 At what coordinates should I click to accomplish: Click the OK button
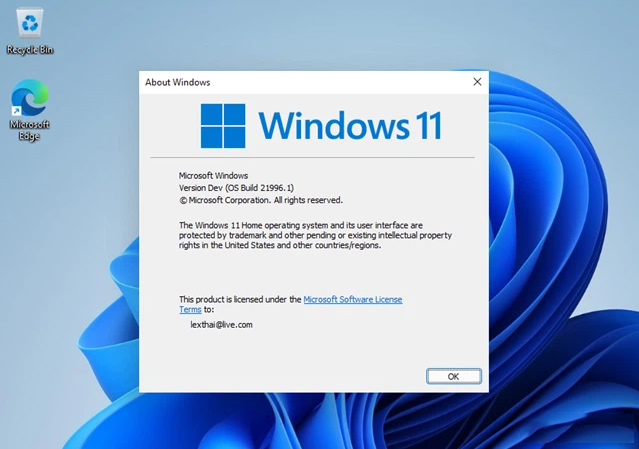pyautogui.click(x=454, y=376)
